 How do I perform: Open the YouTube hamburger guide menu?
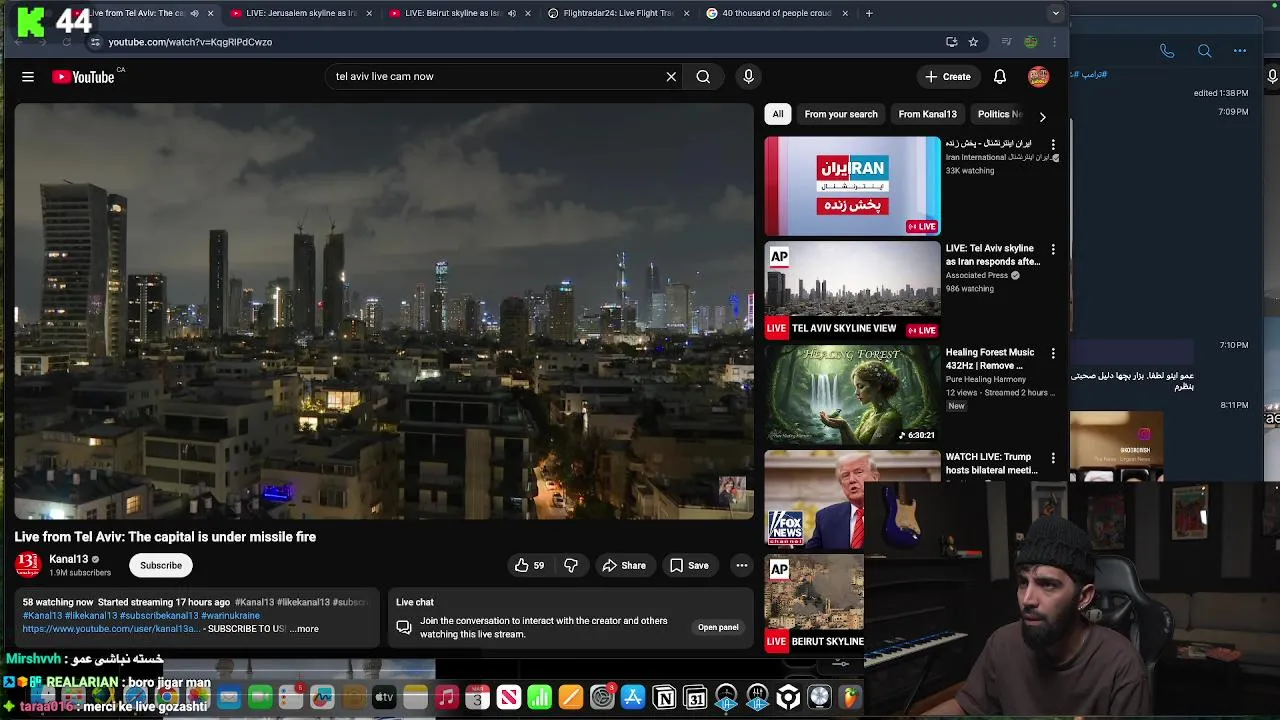pyautogui.click(x=28, y=76)
